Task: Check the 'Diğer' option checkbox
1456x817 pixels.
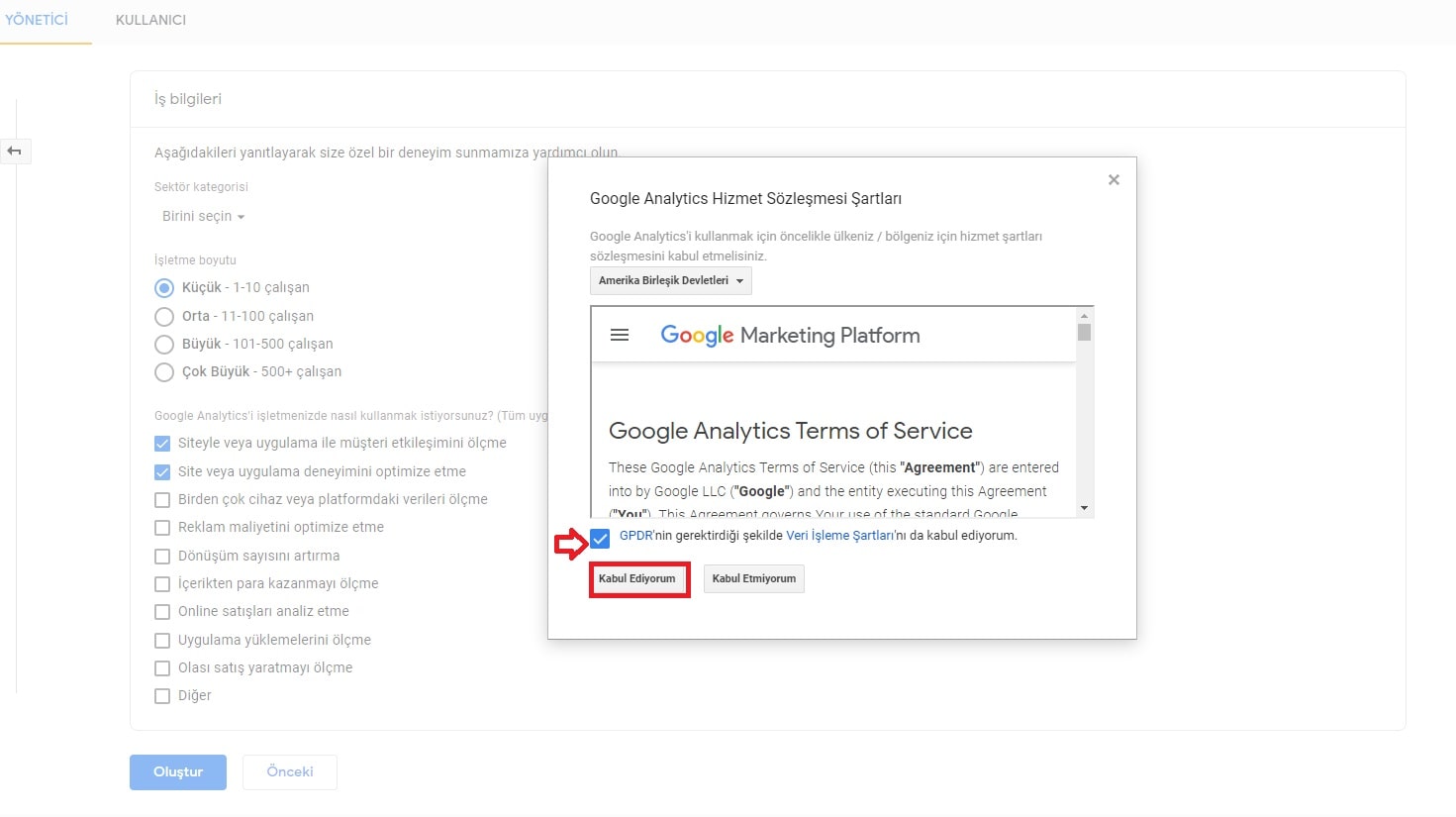Action: 162,696
